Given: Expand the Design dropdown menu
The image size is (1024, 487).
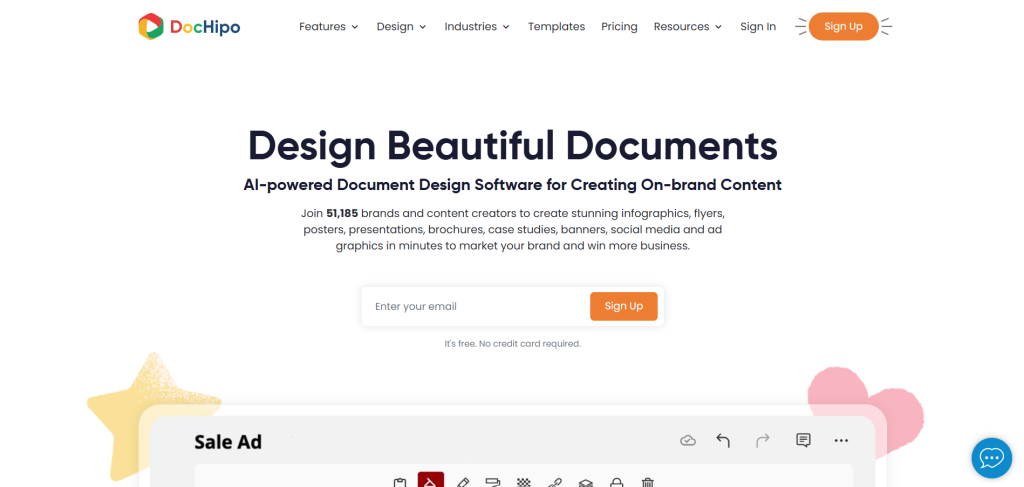Looking at the screenshot, I should (402, 27).
